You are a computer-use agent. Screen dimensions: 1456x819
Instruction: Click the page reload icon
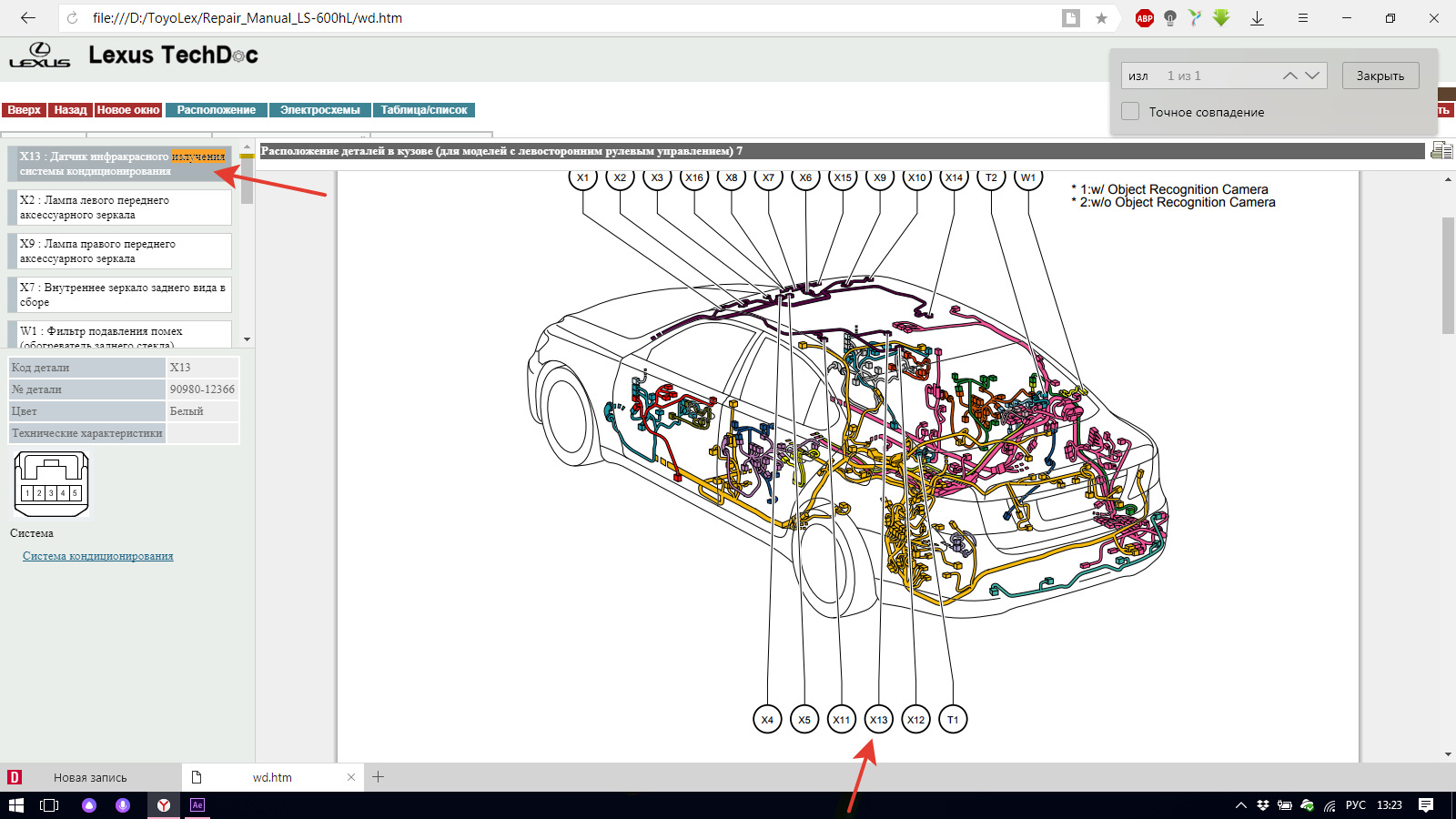(x=72, y=18)
